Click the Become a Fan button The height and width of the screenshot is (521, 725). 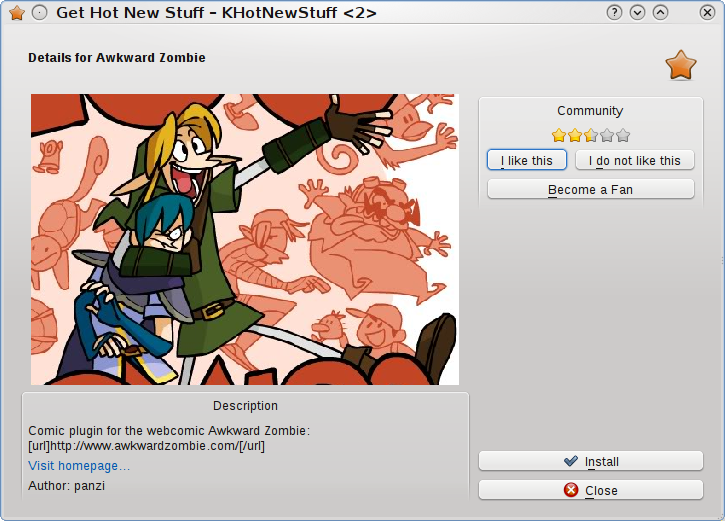591,189
